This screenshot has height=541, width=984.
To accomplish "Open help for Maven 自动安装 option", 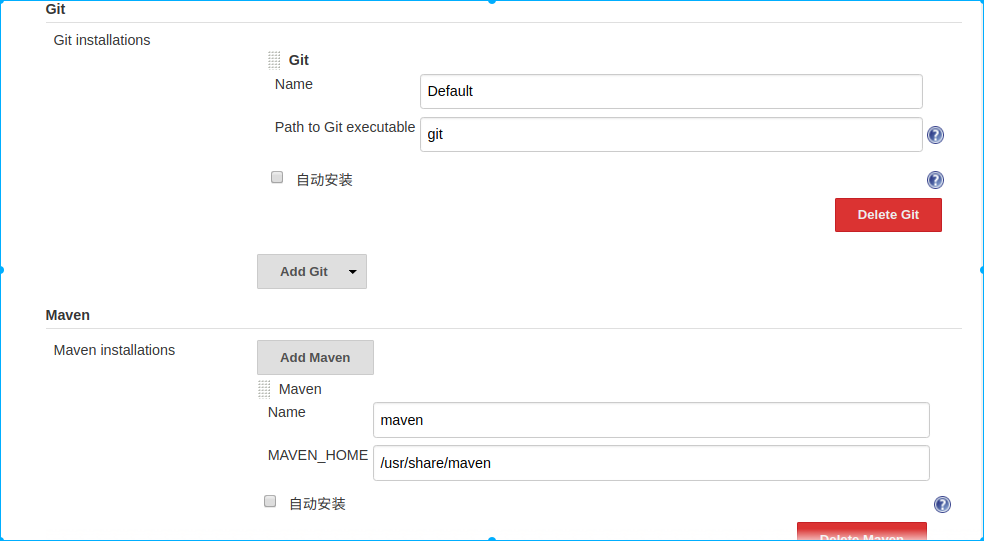I will tap(942, 505).
